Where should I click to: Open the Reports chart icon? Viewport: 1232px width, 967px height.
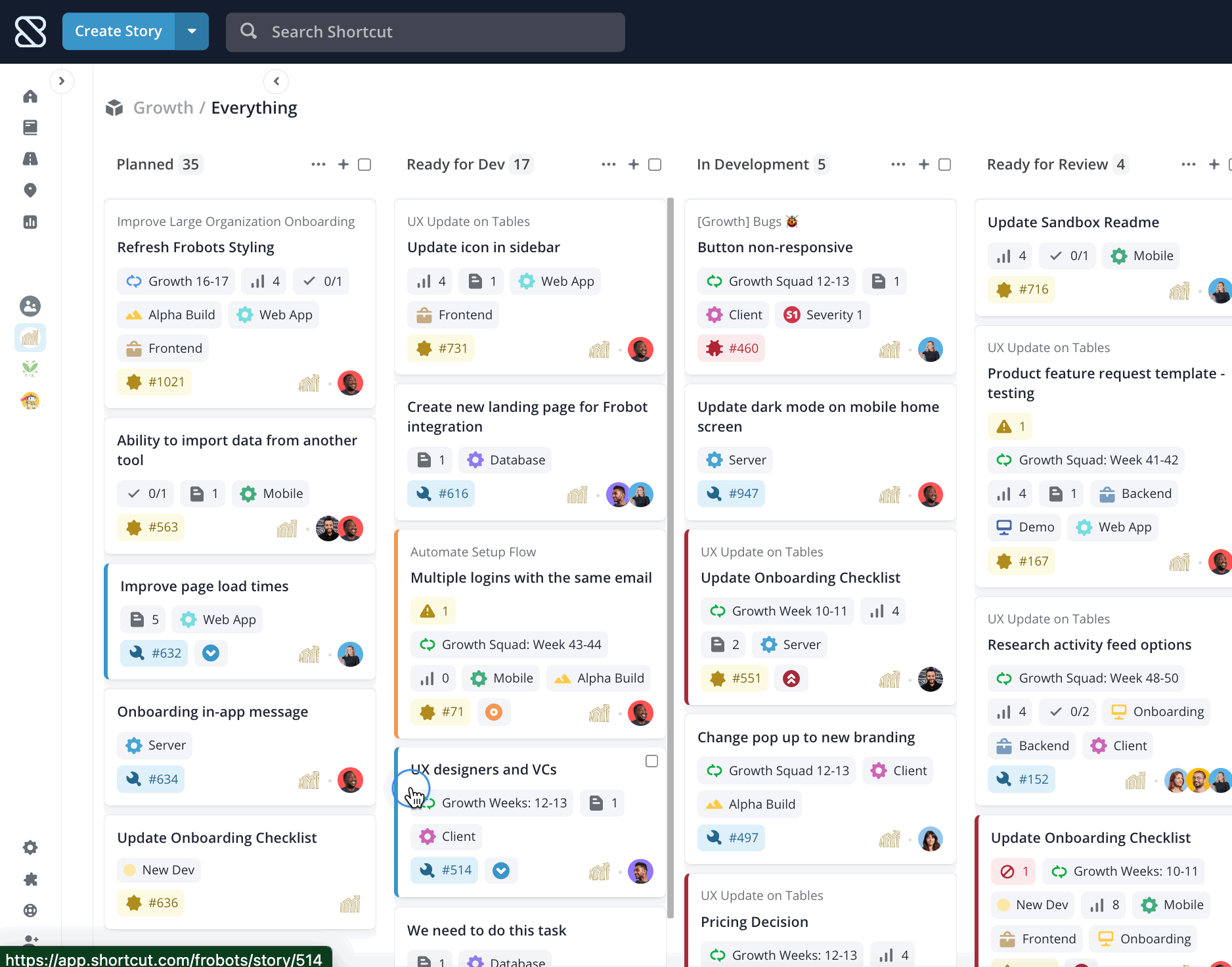point(30,222)
